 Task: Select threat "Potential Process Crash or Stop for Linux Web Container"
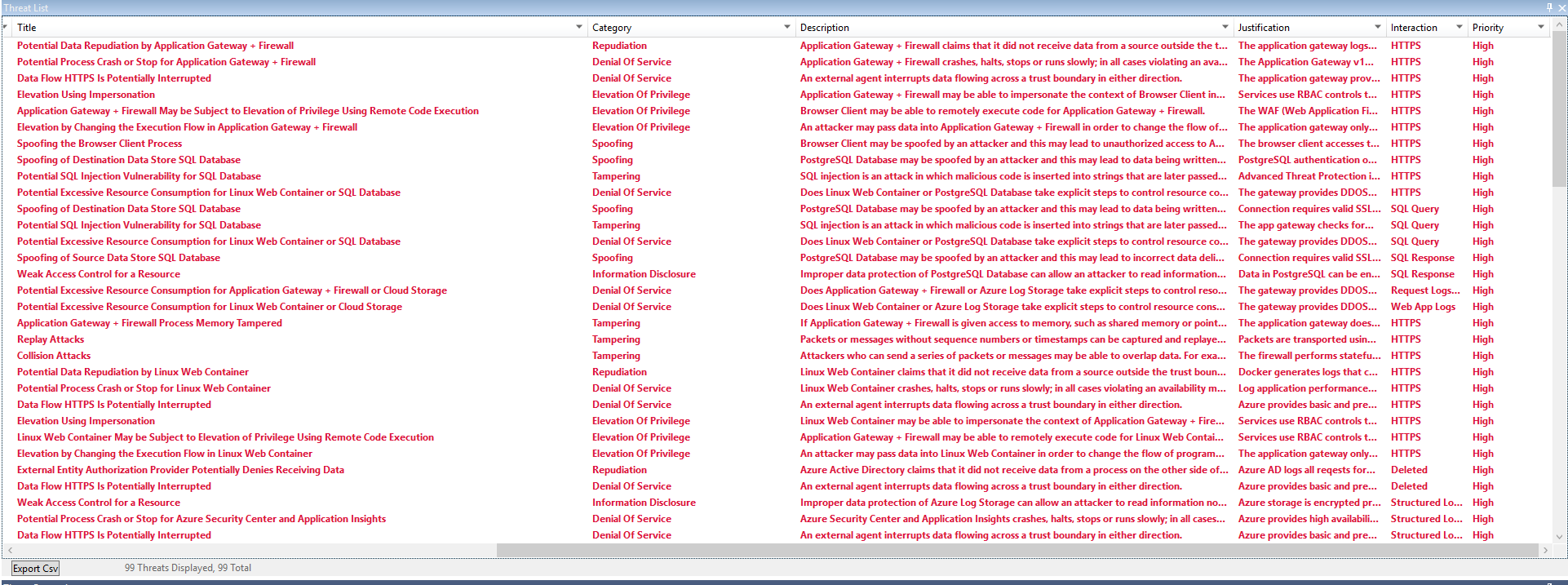[x=144, y=388]
